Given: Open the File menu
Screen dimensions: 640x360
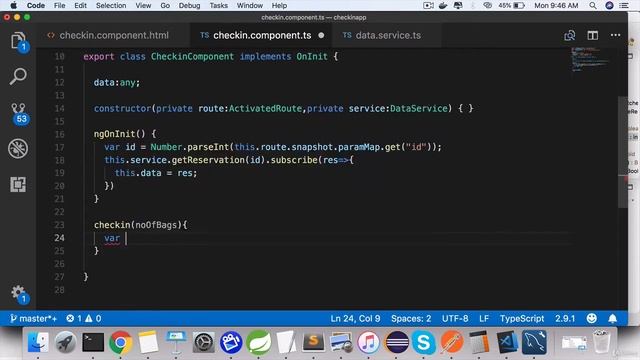Looking at the screenshot, I should point(60,5).
